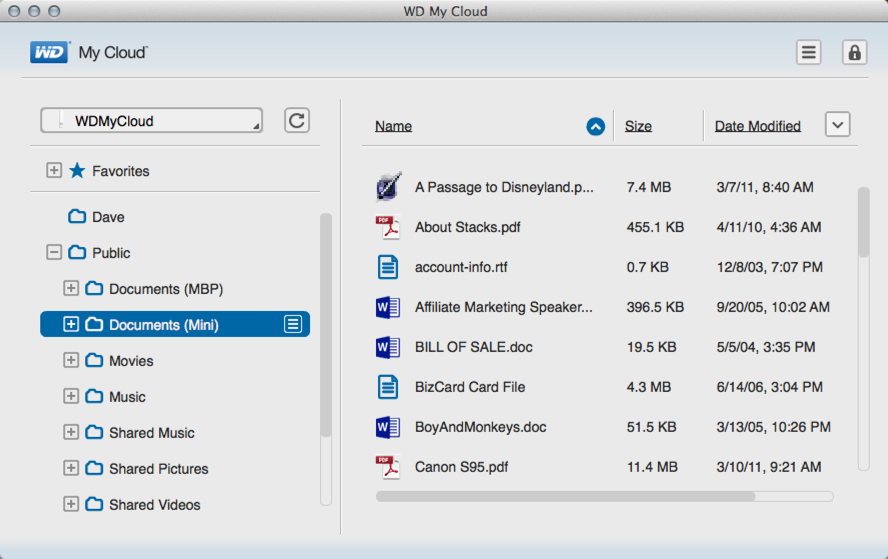Viewport: 888px width, 559px height.
Task: Click the date '3/7/11, 8:40 AM'
Action: coord(765,187)
